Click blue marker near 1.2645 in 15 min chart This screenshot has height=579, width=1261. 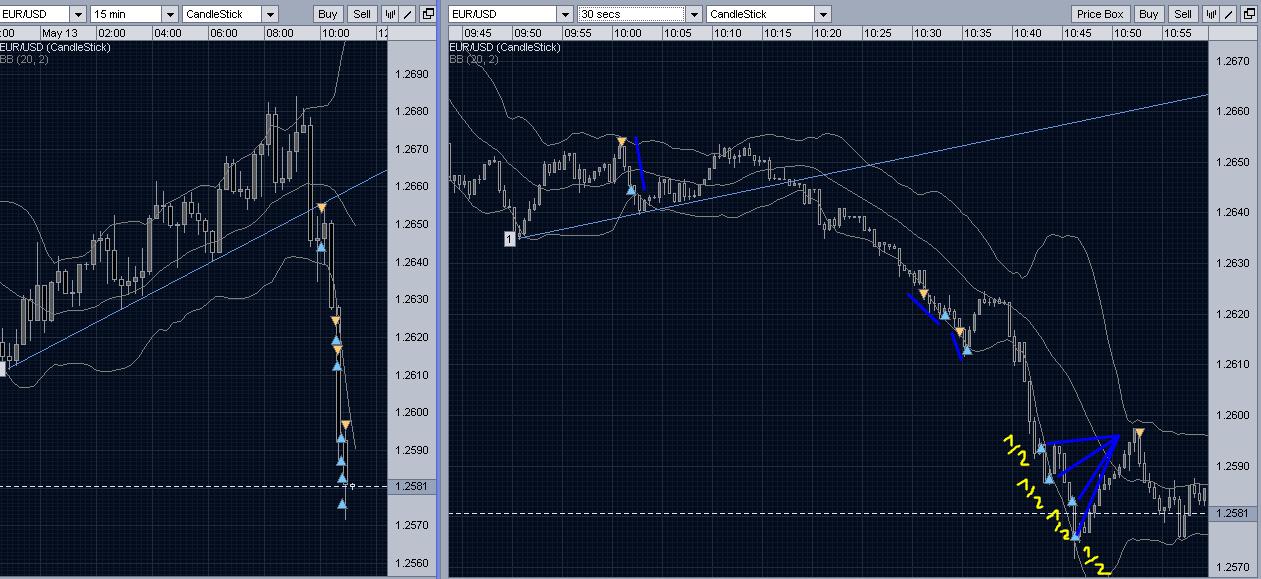[x=321, y=246]
